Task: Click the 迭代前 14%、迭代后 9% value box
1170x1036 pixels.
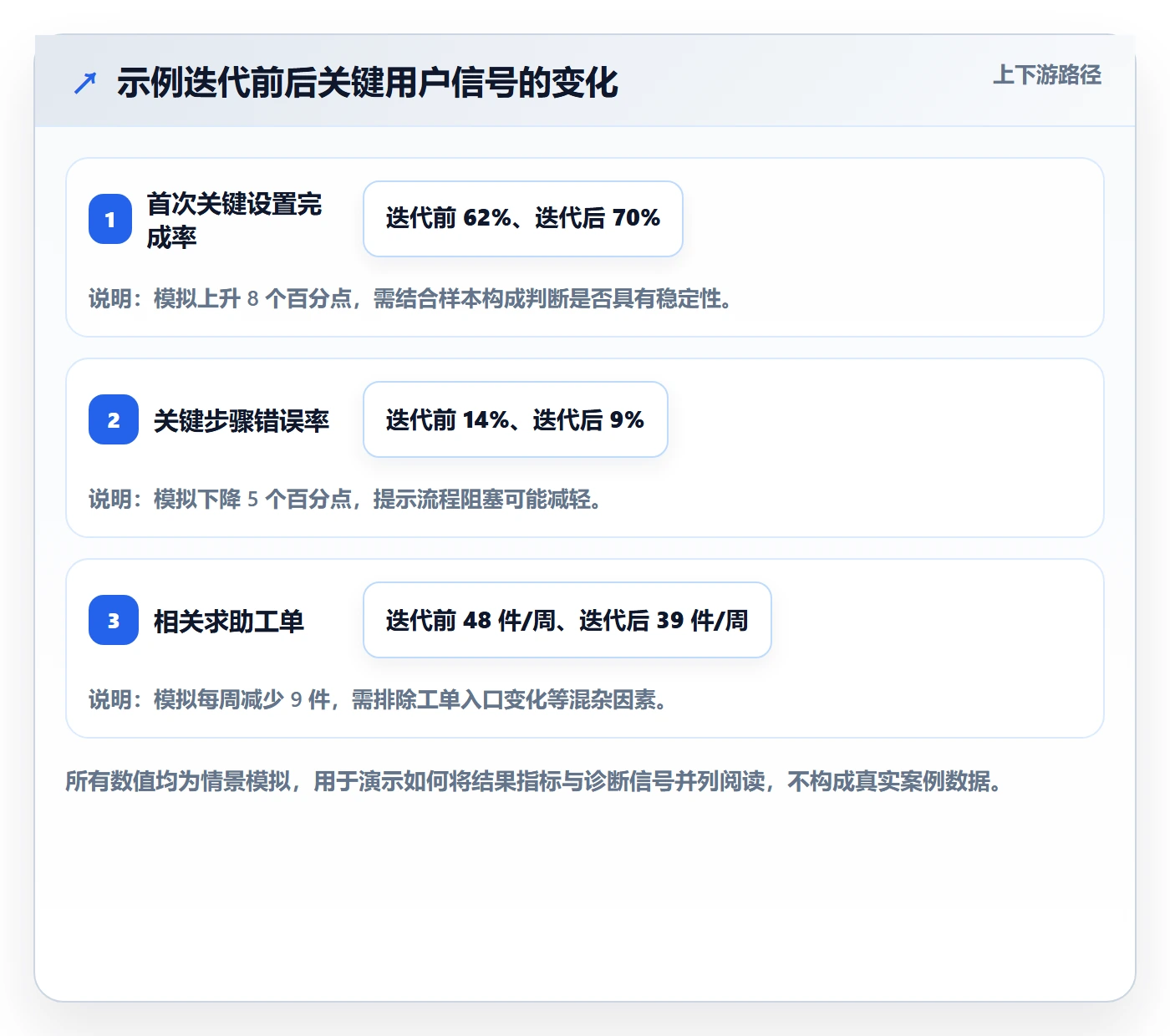Action: pos(516,419)
